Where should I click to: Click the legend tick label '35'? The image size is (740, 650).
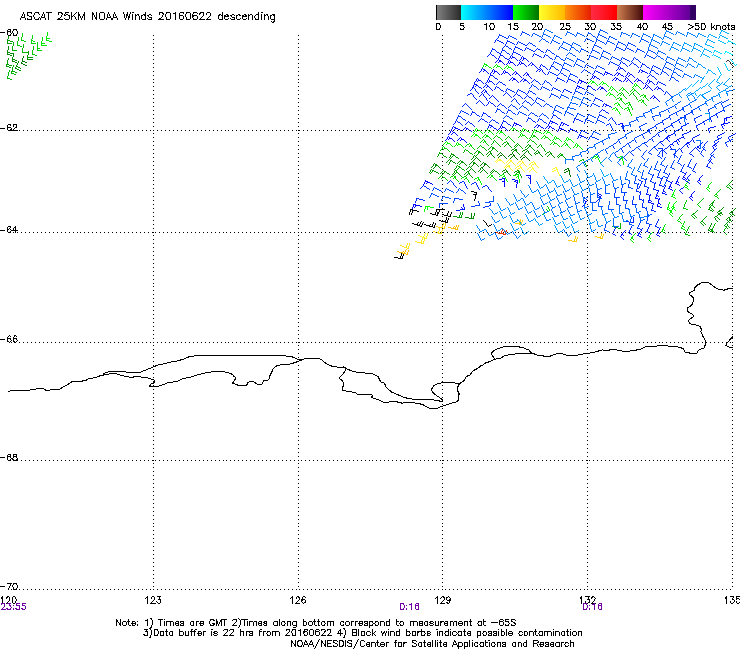click(616, 27)
